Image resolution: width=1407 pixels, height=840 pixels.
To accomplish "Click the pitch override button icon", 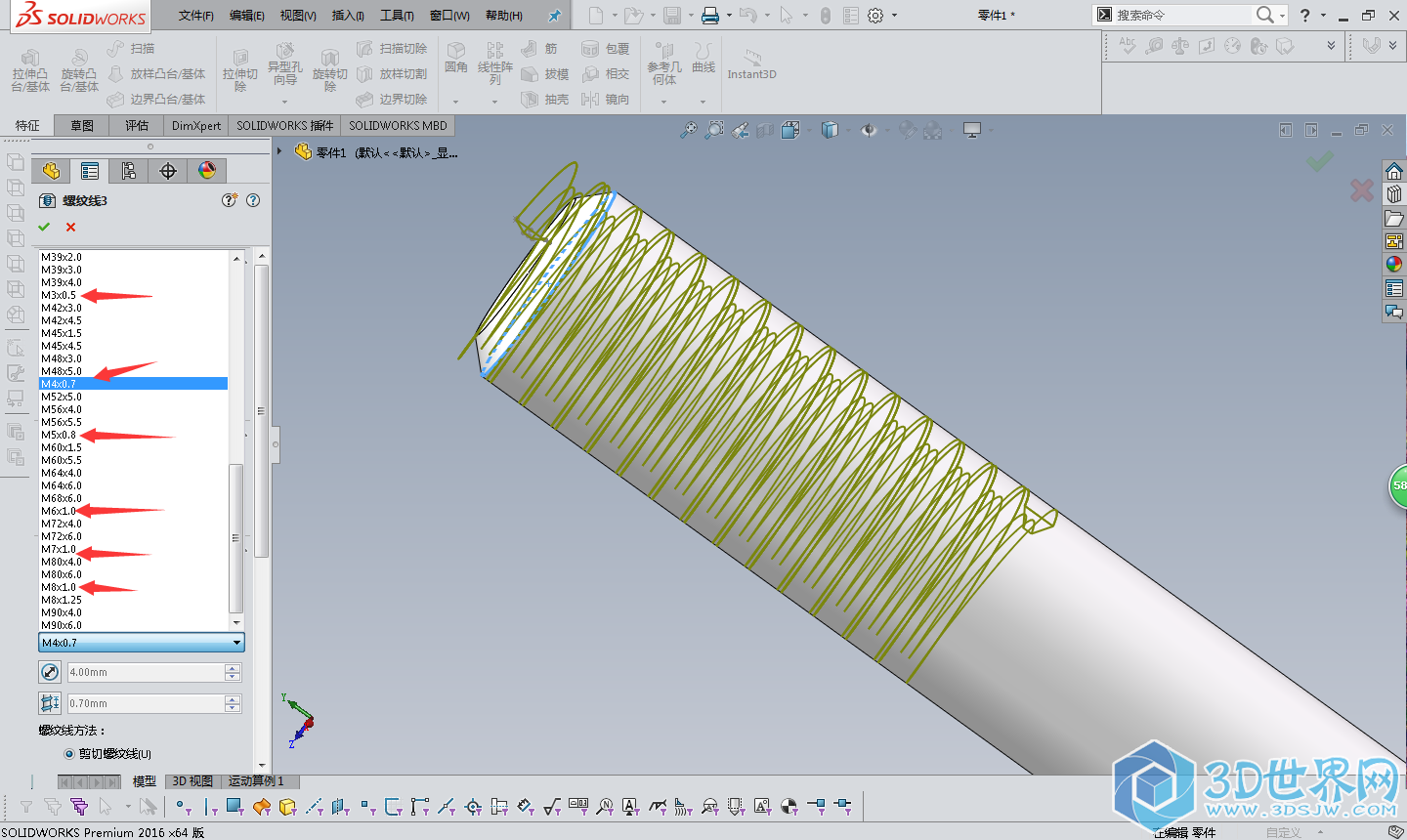I will coord(50,703).
